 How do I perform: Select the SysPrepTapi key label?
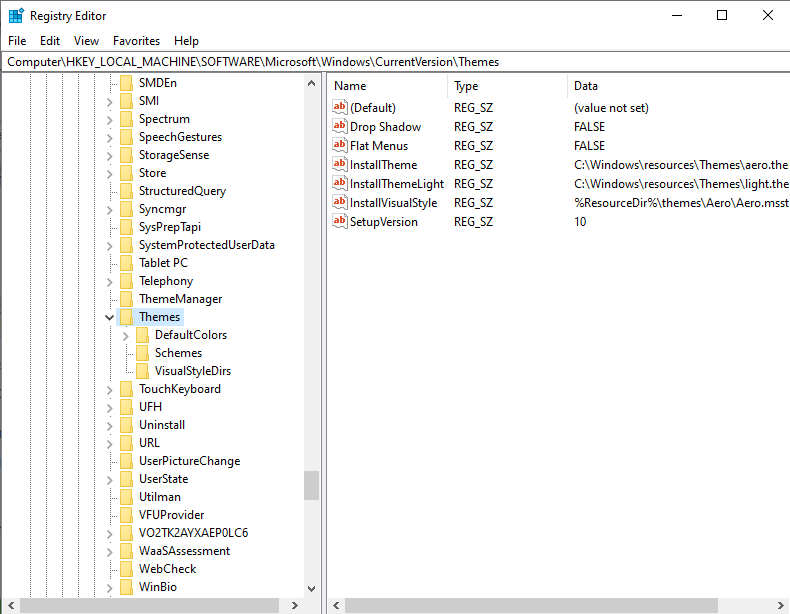tap(170, 227)
